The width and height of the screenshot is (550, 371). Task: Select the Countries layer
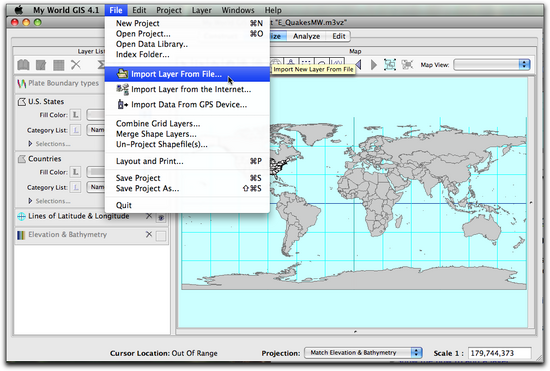coord(45,159)
